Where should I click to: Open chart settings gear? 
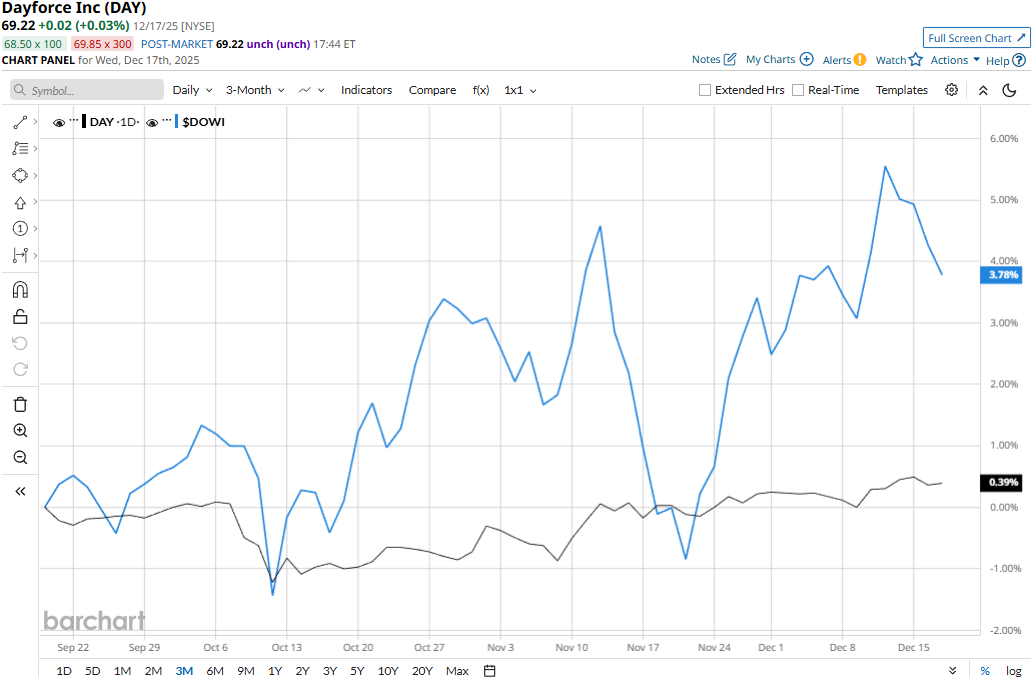(951, 90)
